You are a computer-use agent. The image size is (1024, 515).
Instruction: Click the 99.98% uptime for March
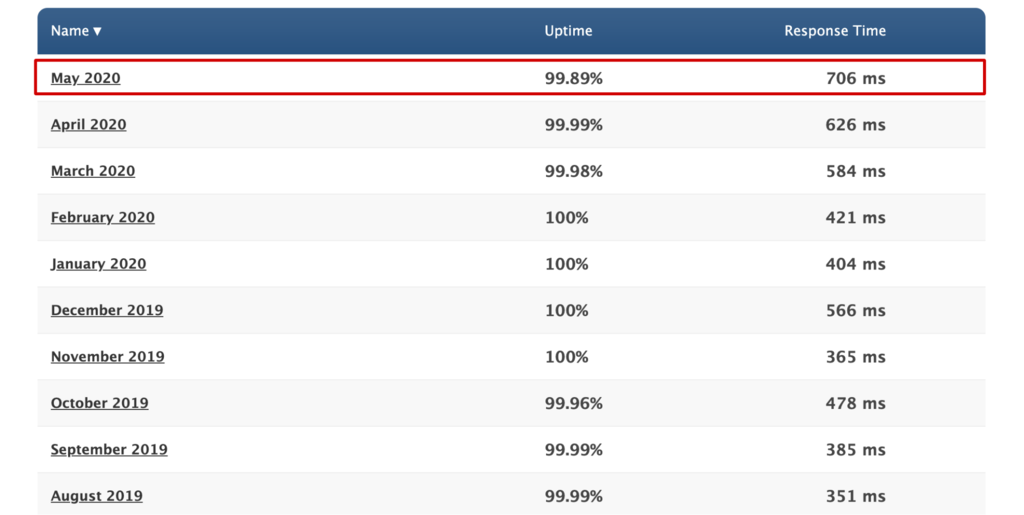[x=573, y=171]
